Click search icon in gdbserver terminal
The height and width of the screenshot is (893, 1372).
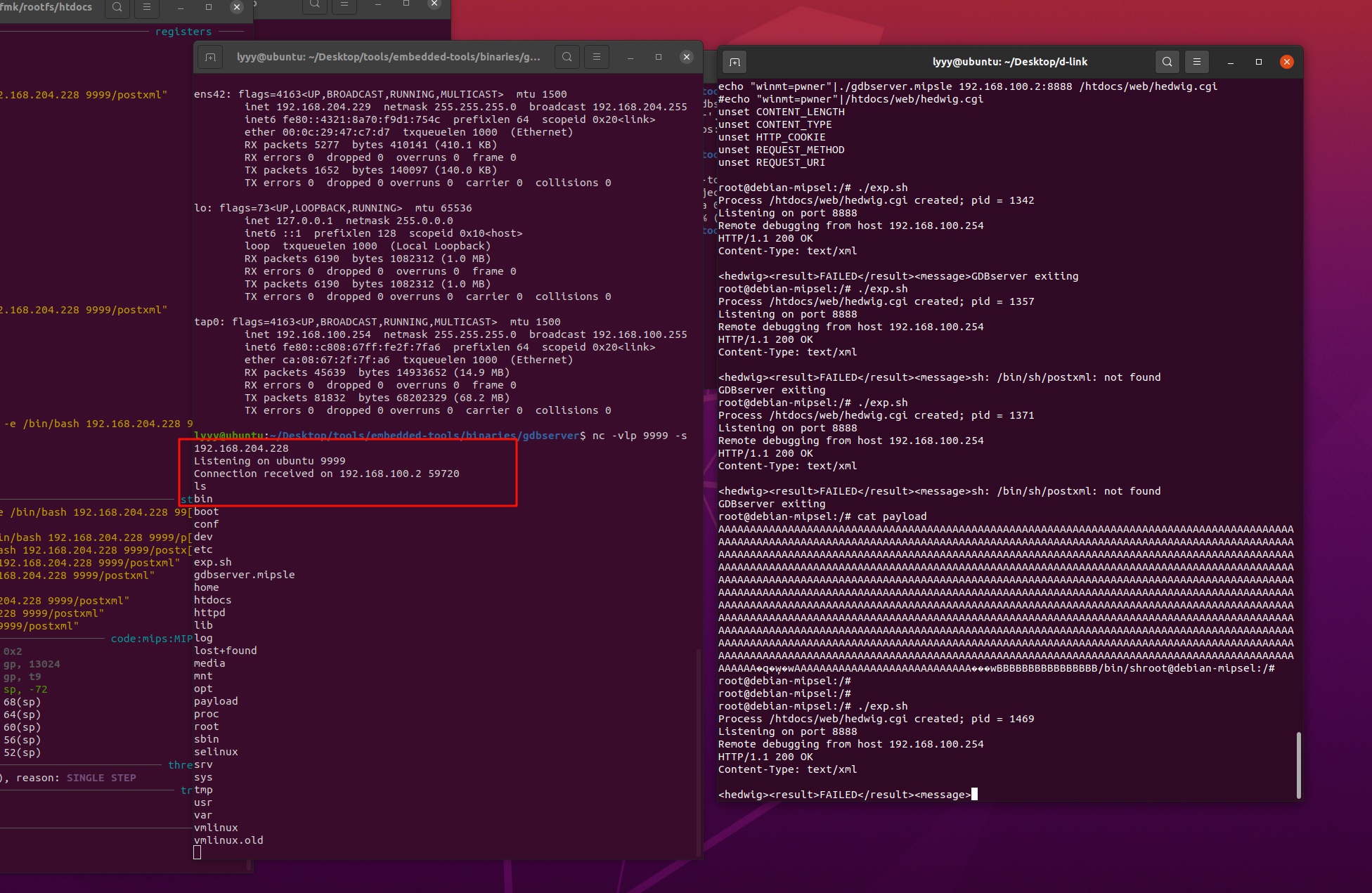tap(567, 58)
